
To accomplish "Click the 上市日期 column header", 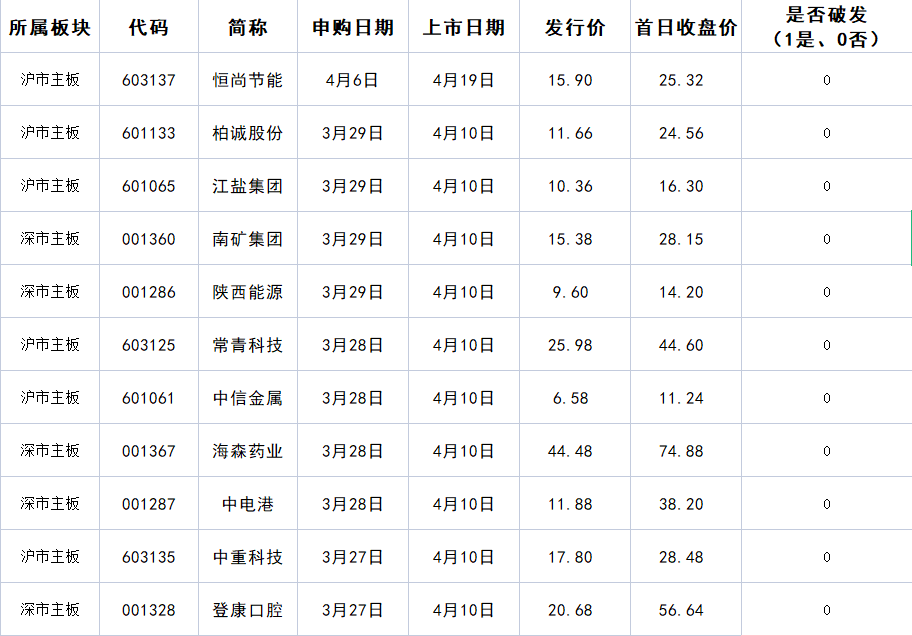I will pyautogui.click(x=464, y=28).
